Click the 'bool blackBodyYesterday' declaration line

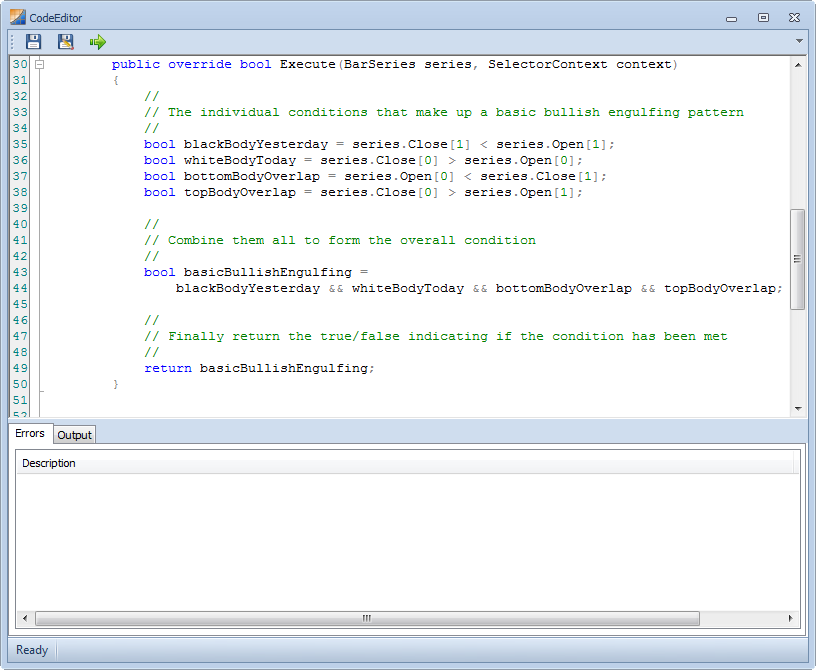tap(379, 144)
